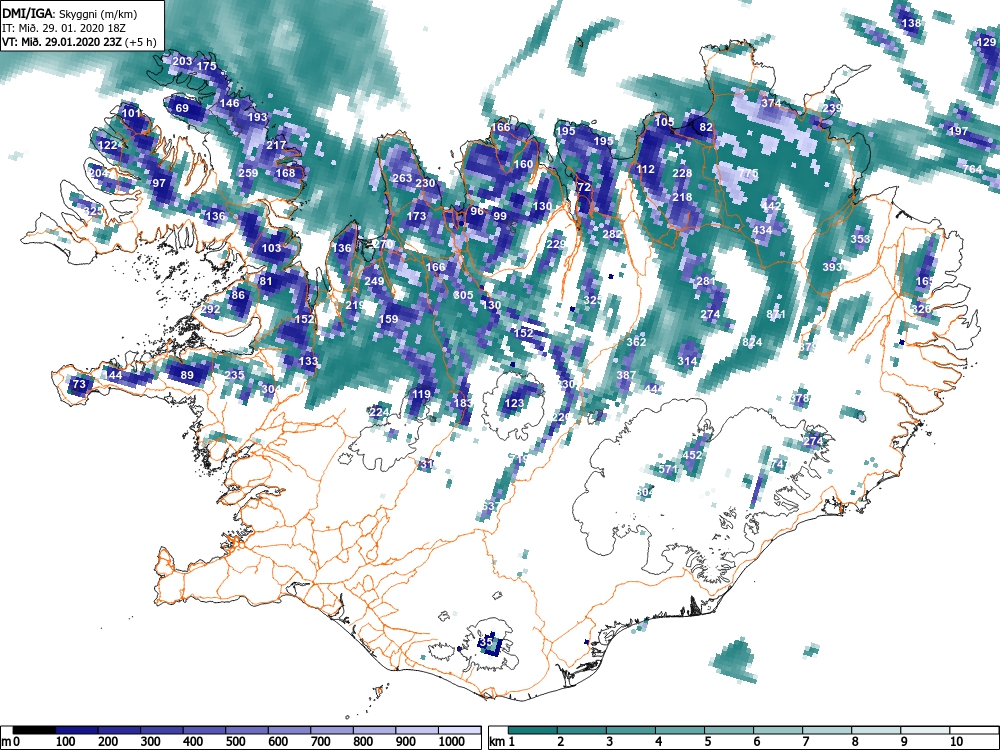The width and height of the screenshot is (1000, 750).
Task: Click the VT: Mið. 29.01.2020 23Z (+5 h) line
Action: 79,42
